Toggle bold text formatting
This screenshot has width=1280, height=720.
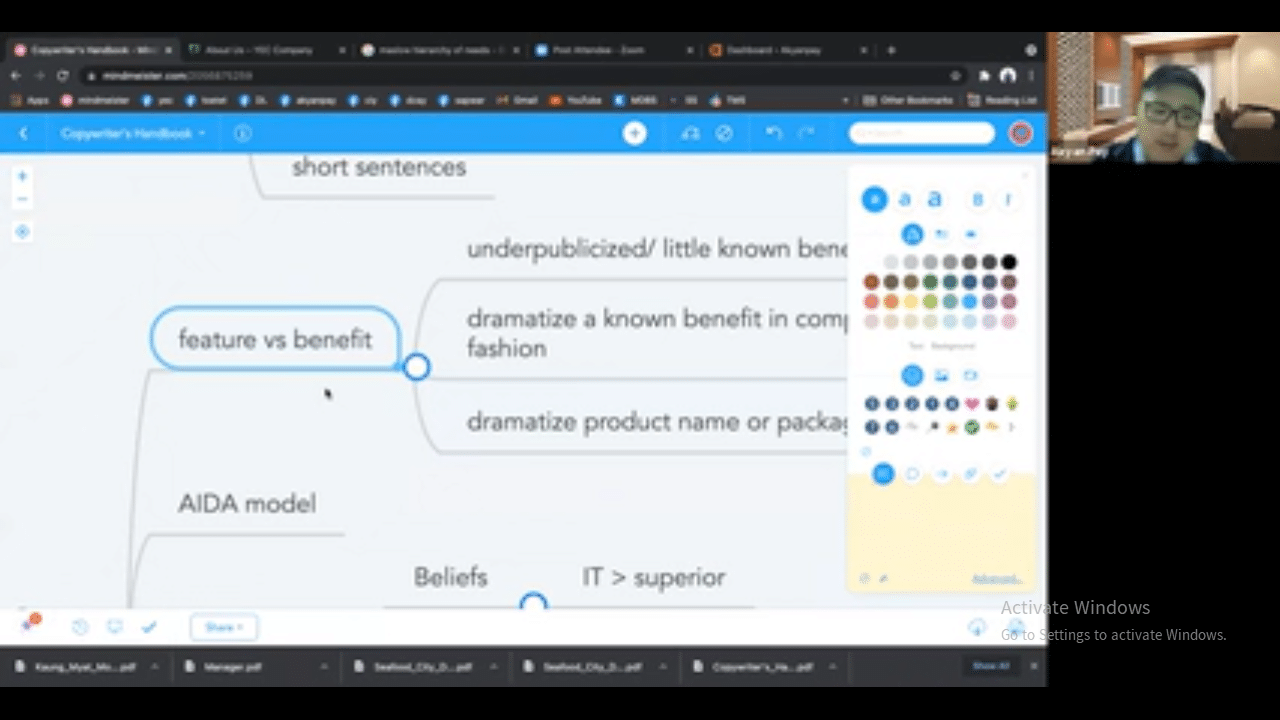click(x=977, y=200)
